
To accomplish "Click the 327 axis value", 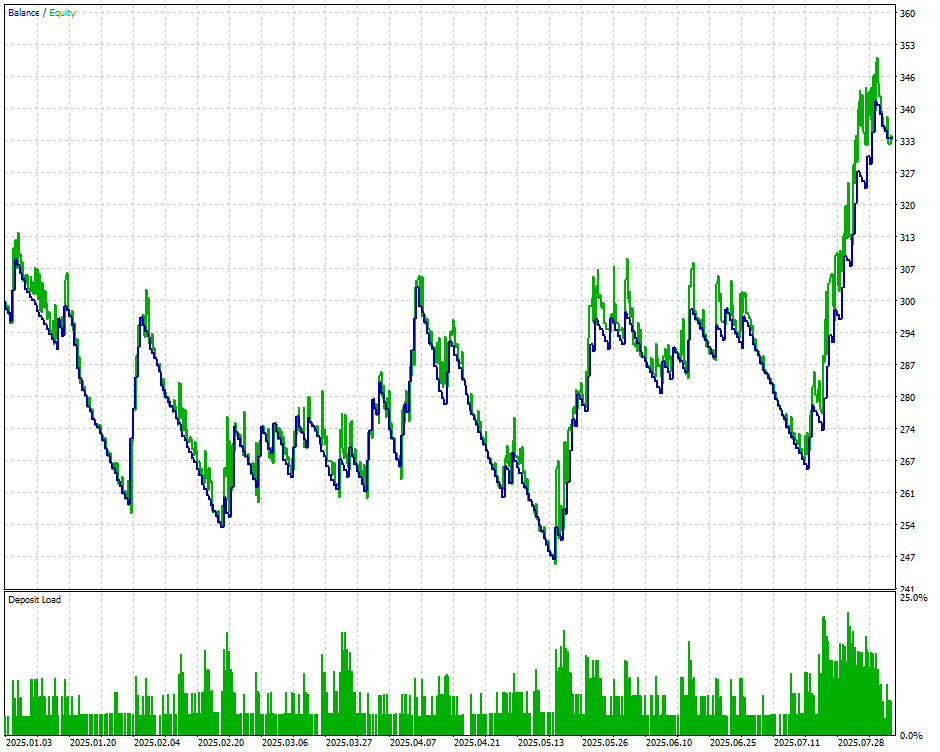I will coord(908,173).
